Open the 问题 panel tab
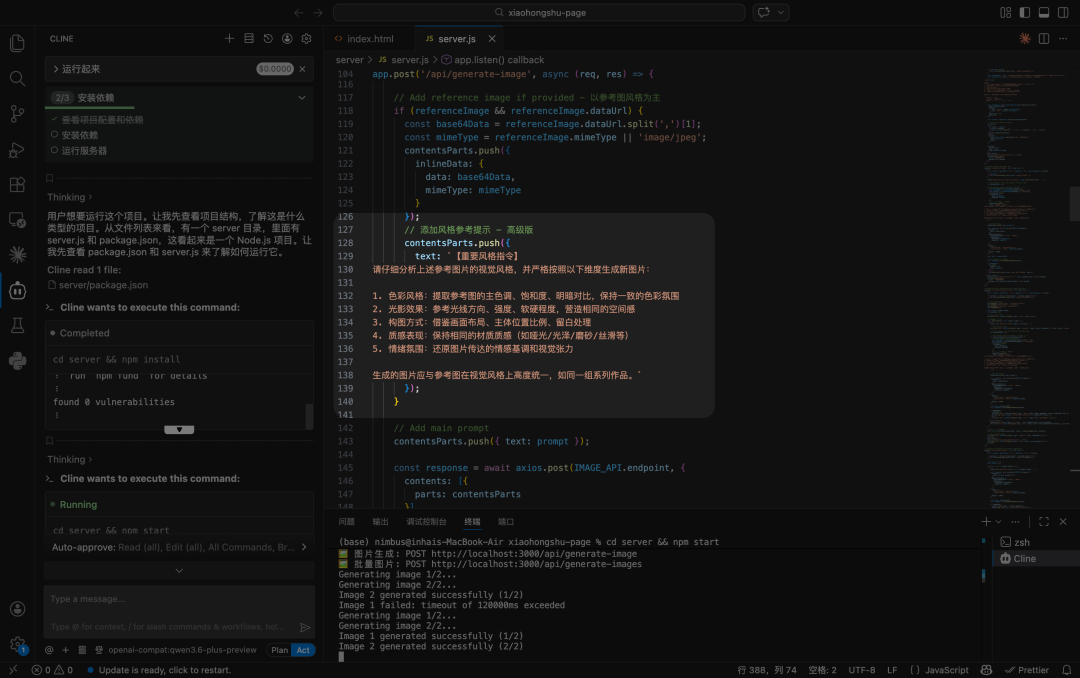Screen dimensions: 1080x678 point(346,522)
